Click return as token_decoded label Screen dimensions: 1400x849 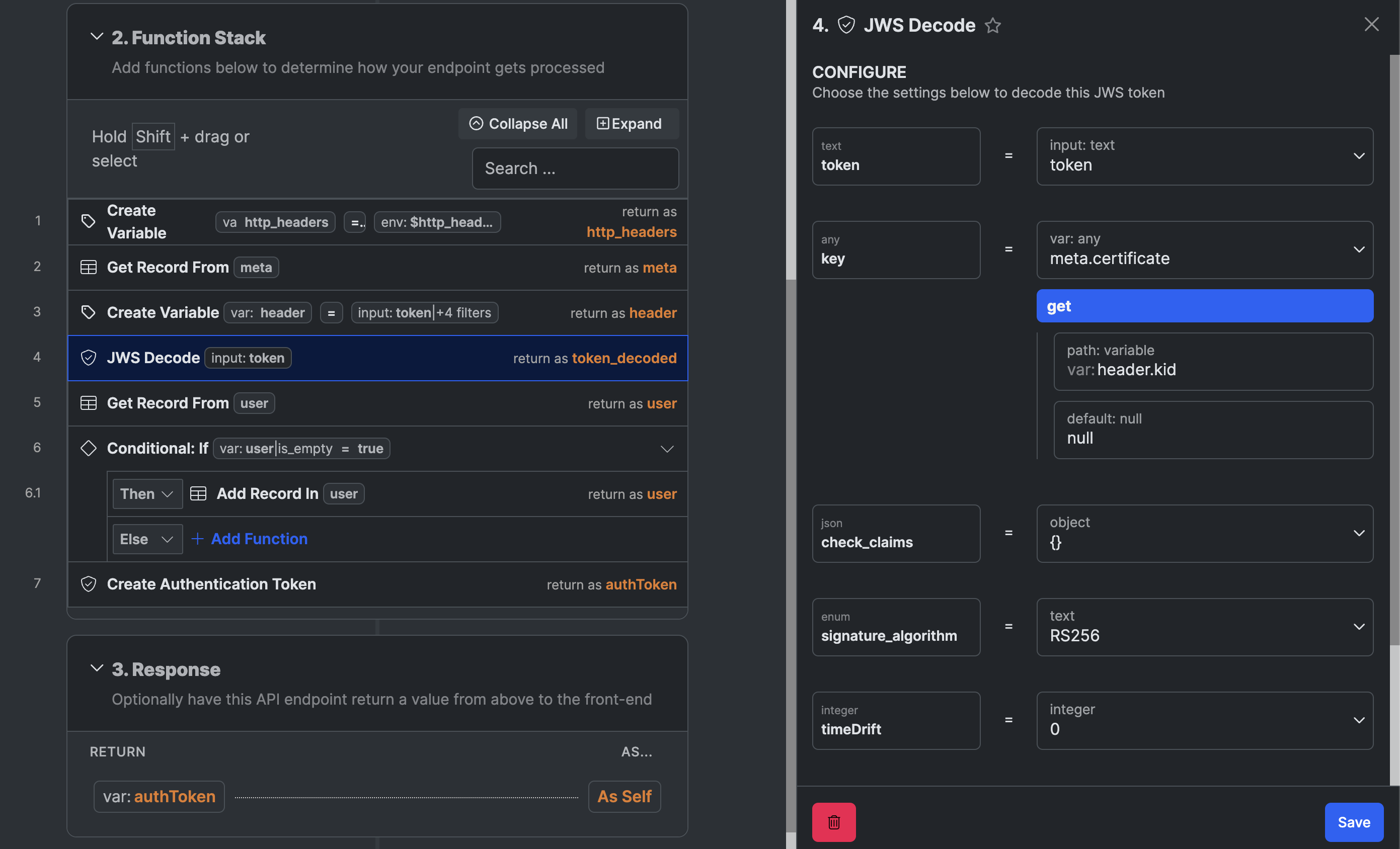(x=595, y=358)
